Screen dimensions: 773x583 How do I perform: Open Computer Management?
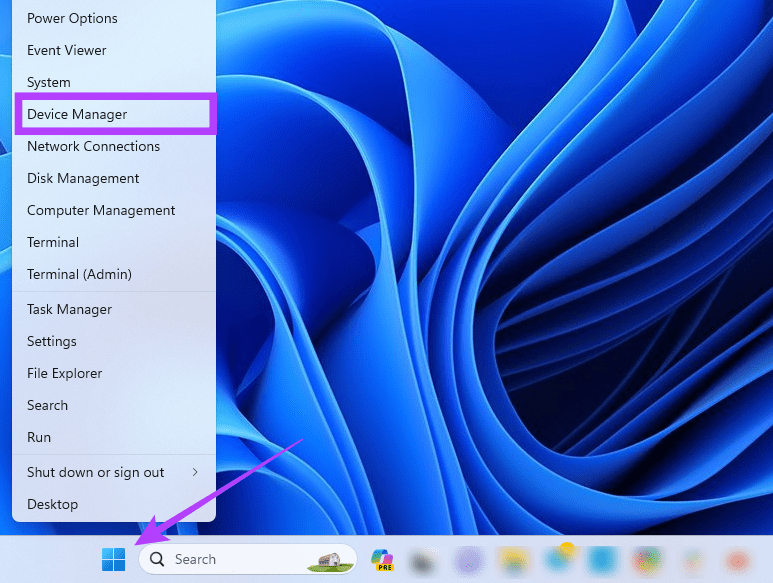click(x=101, y=210)
